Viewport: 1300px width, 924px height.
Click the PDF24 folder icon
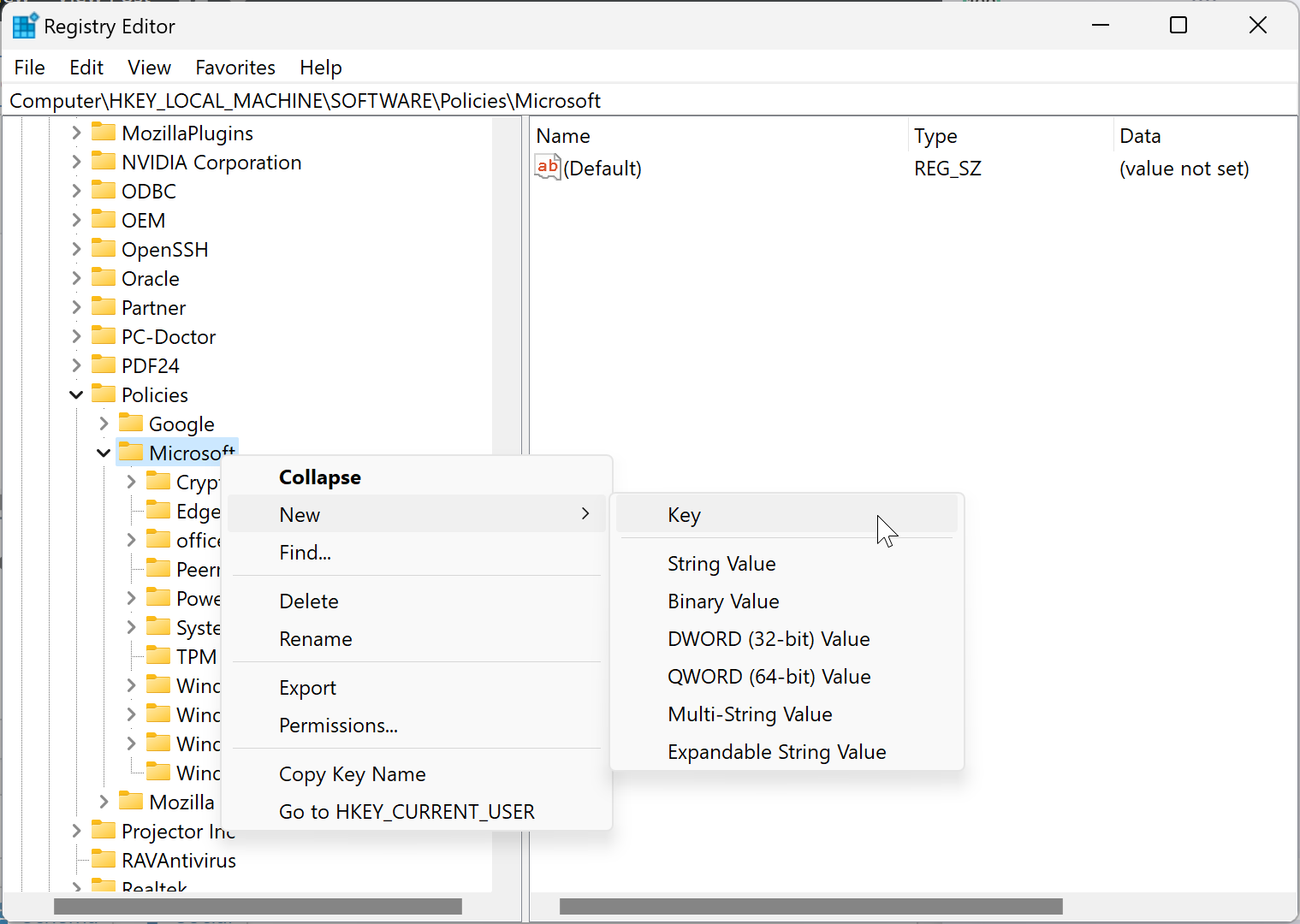coord(104,364)
